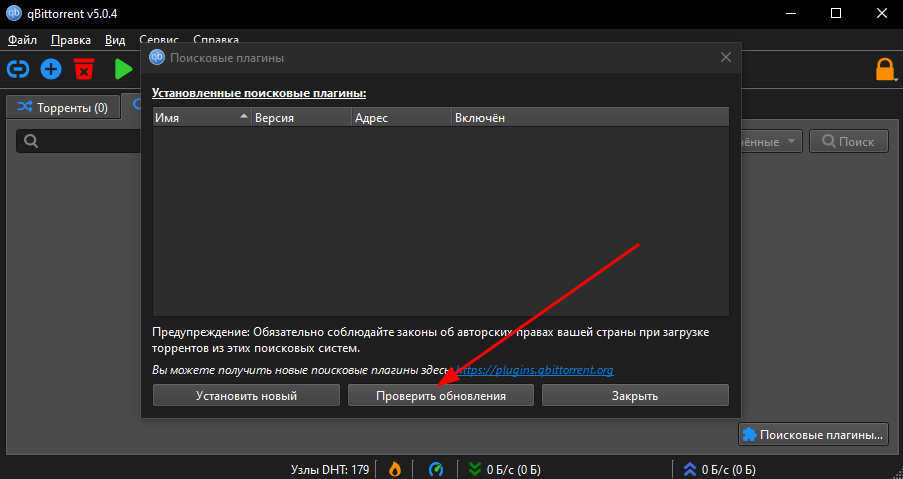Image resolution: width=903 pixels, height=479 pixels.
Task: Close the Поисковые плагины dialog with X
Action: pyautogui.click(x=726, y=58)
